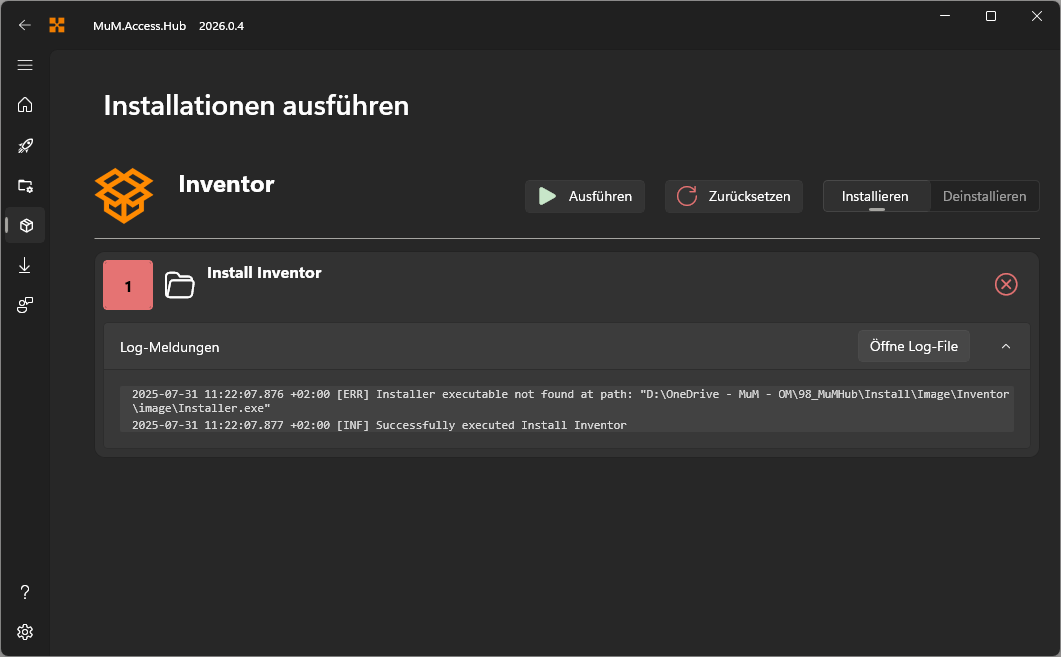Screen dimensions: 1061x657
Task: Open the Home view in the sidebar
Action: click(x=24, y=105)
